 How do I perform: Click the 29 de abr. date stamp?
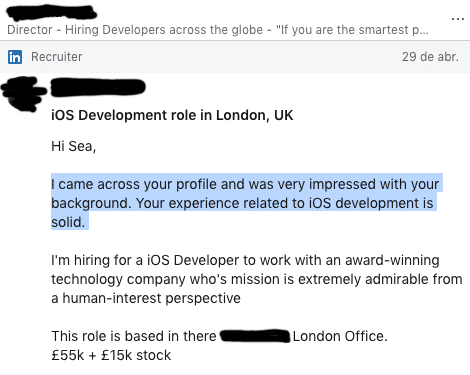[x=430, y=57]
